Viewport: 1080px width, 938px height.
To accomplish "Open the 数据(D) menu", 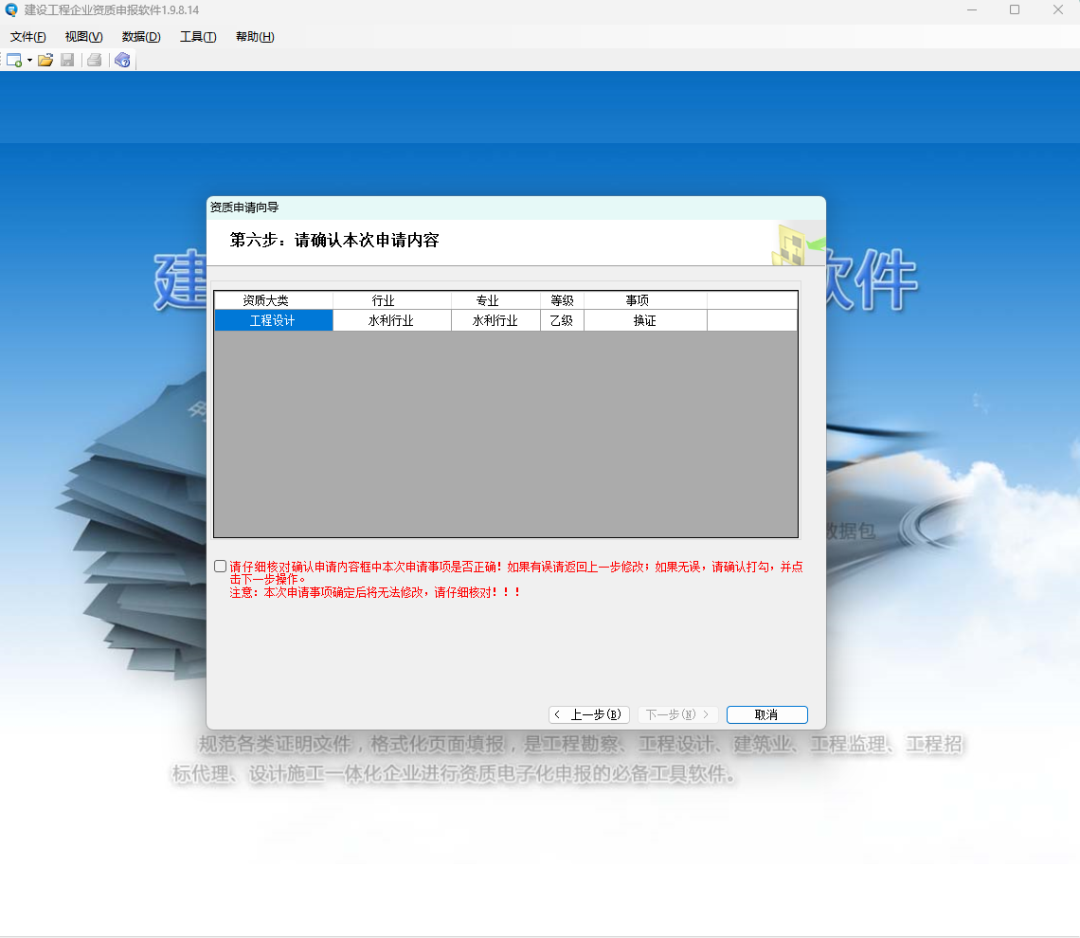I will (141, 37).
